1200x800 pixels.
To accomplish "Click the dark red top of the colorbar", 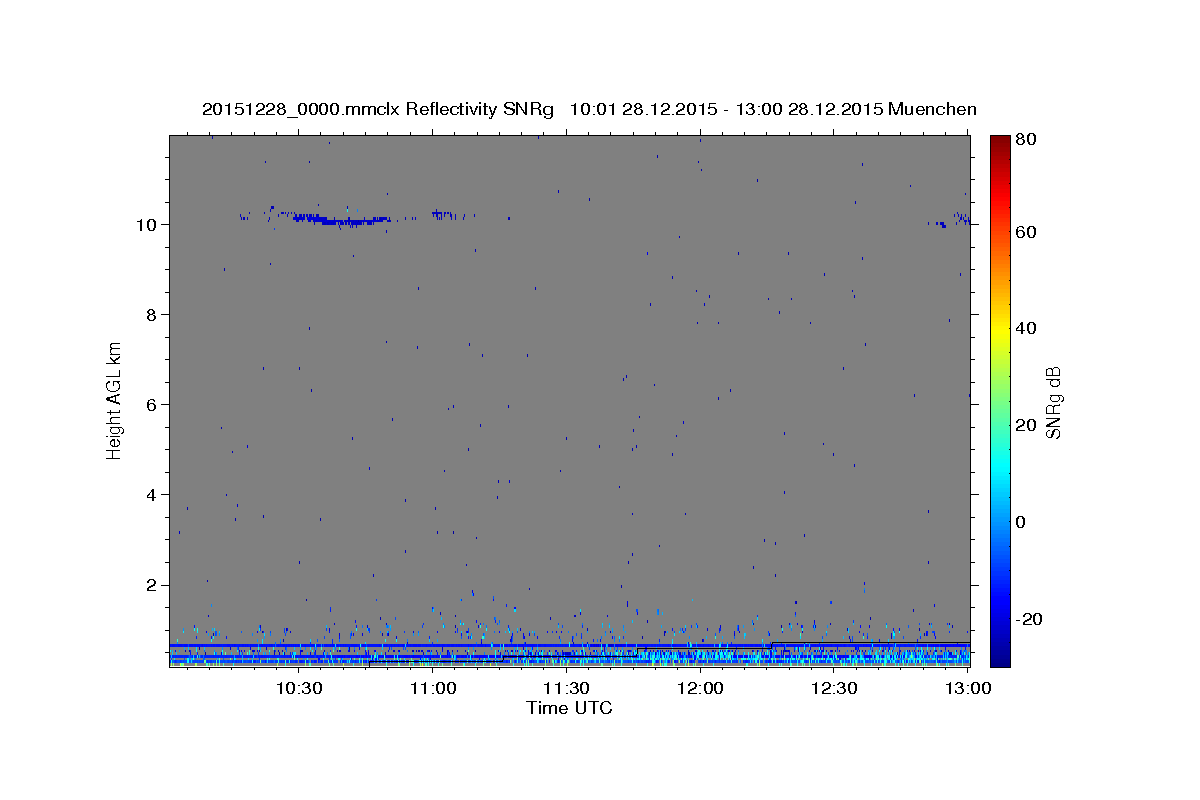I will pos(1000,142).
